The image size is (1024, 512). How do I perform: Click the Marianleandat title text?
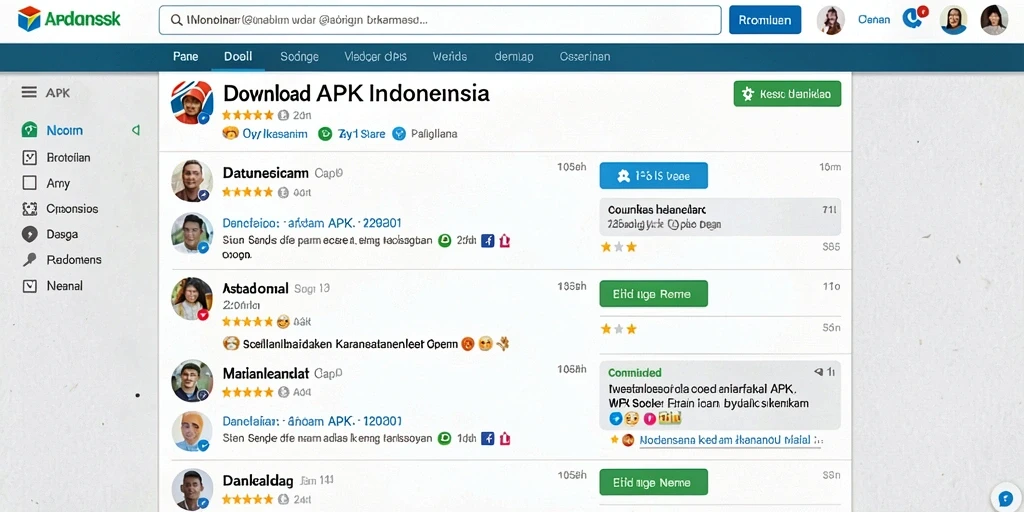click(266, 374)
